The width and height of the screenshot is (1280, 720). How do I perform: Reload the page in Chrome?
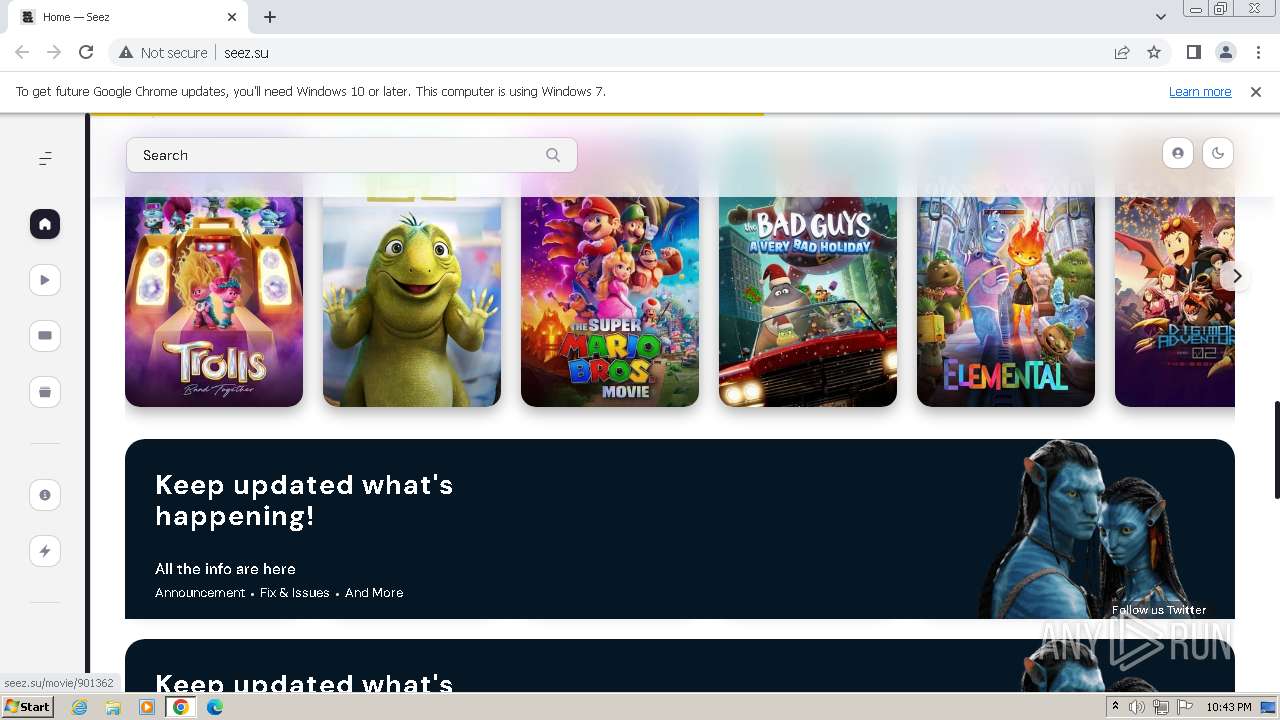86,53
